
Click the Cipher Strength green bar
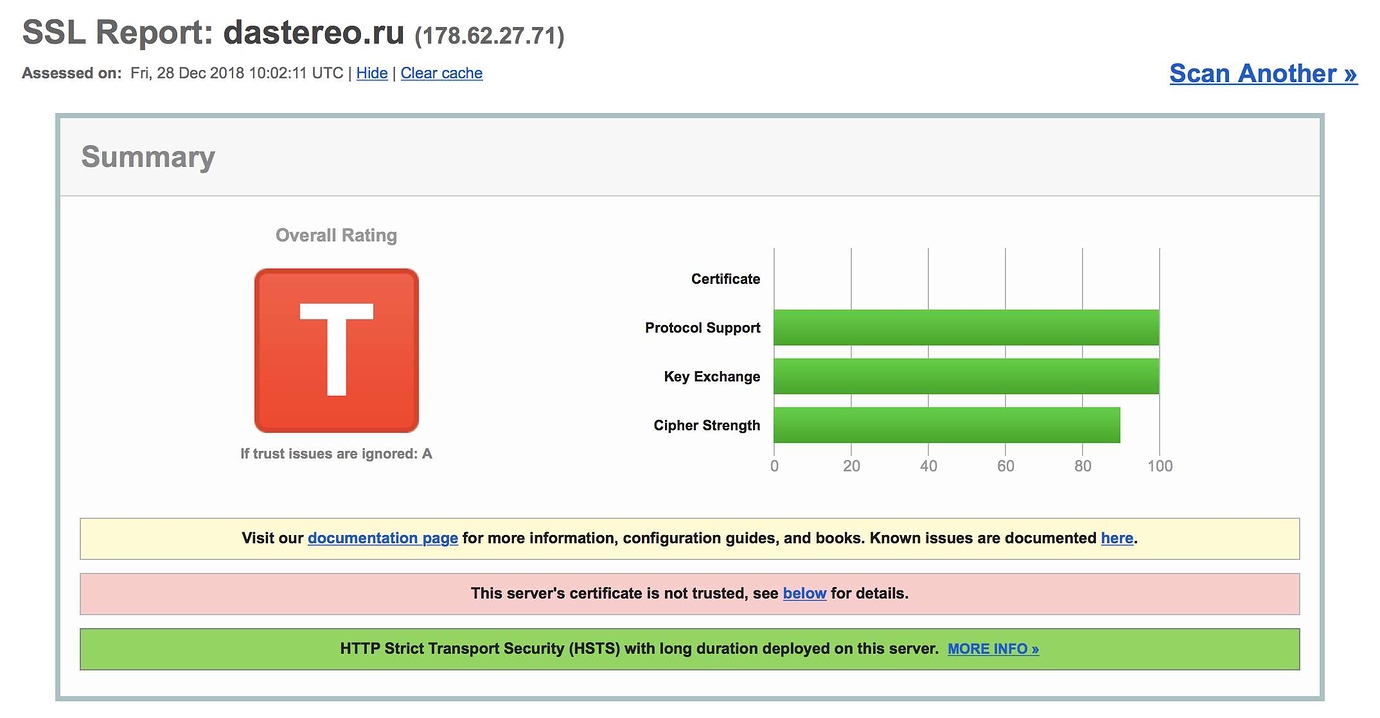point(947,425)
